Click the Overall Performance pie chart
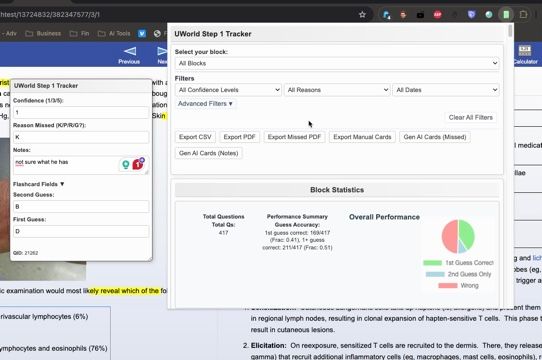Screen dimensions: 542x360 coord(458,237)
